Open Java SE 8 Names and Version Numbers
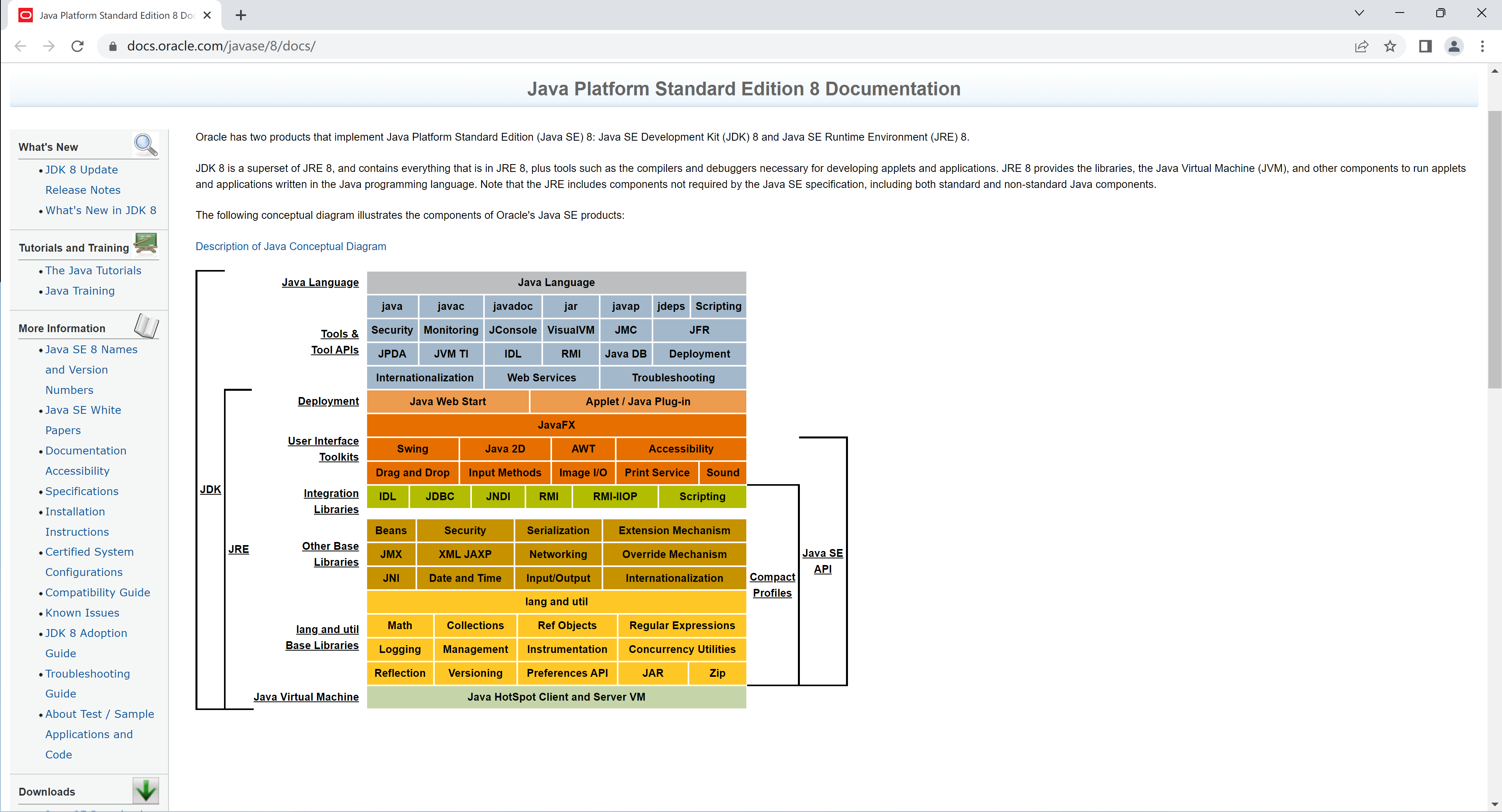Viewport: 1502px width, 812px height. tap(91, 370)
